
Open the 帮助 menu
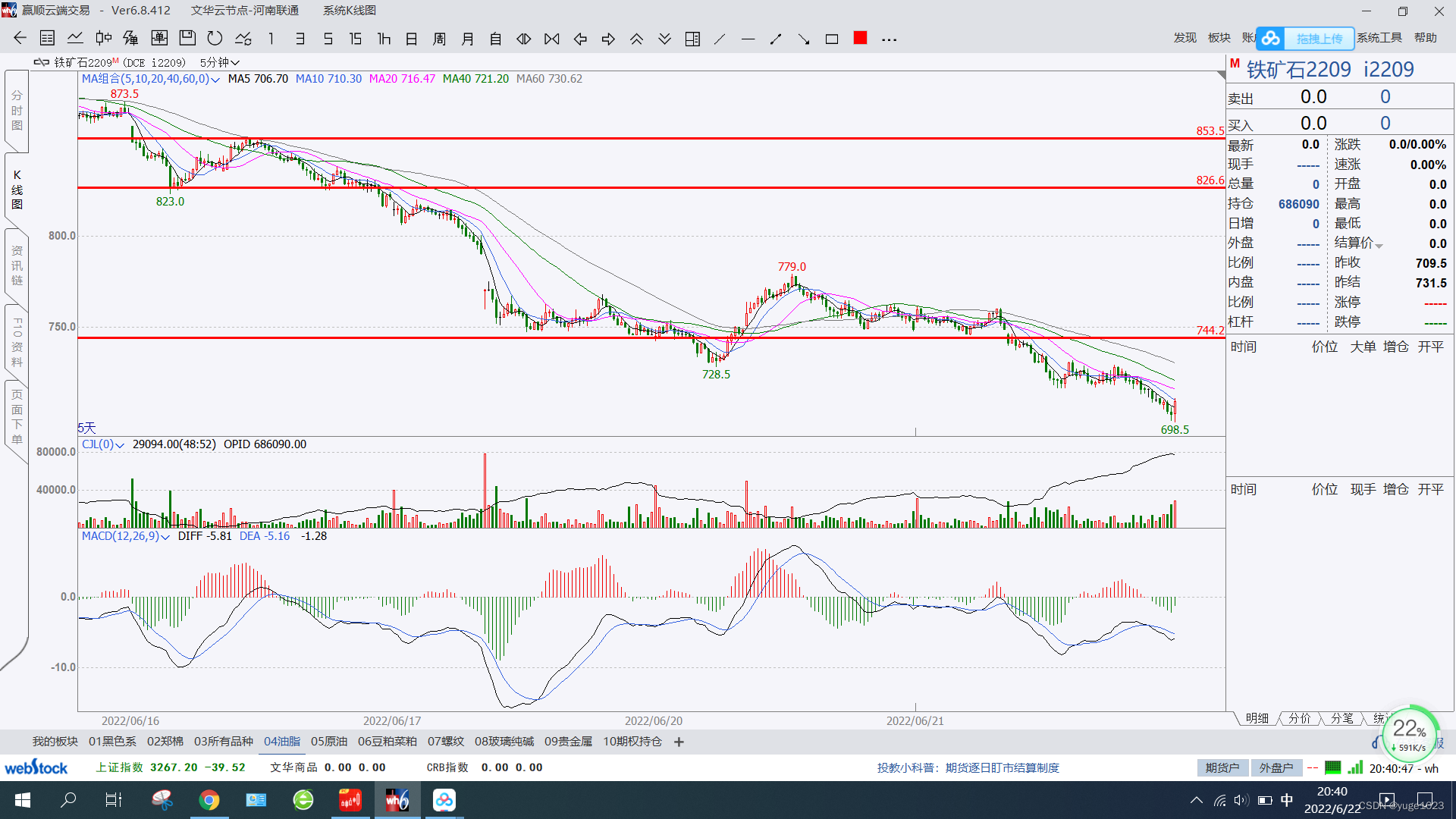pos(1426,38)
